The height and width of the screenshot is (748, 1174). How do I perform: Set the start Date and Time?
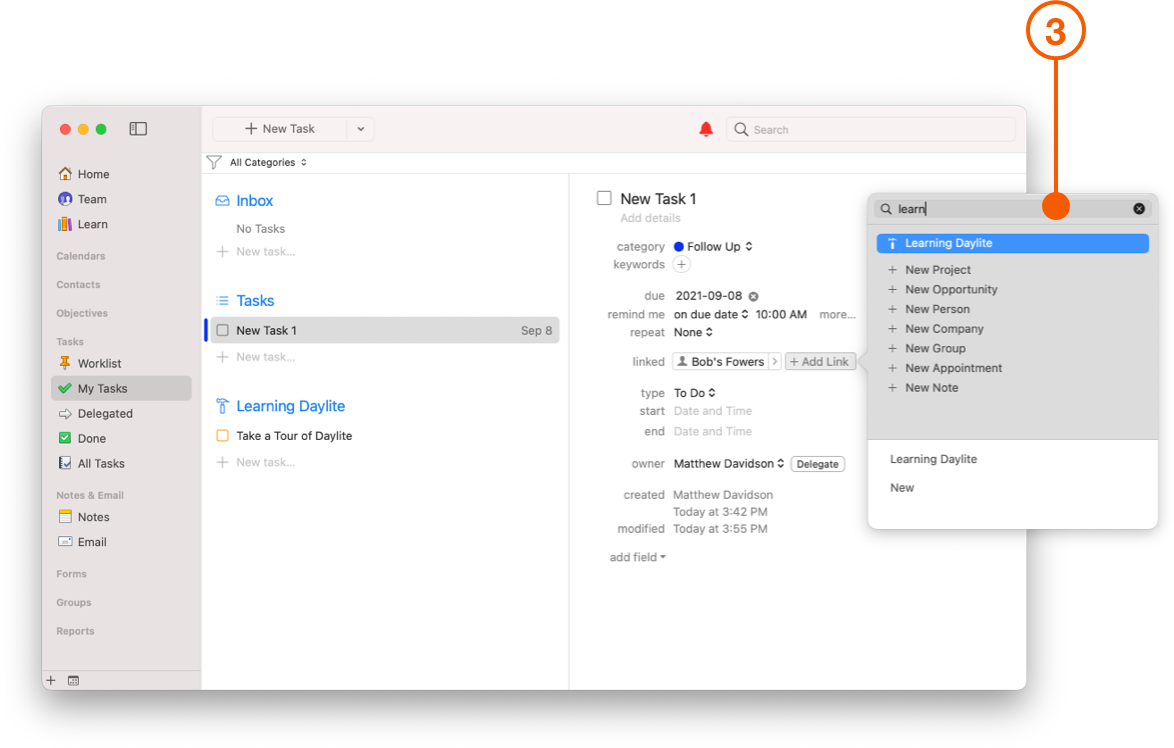coord(713,411)
